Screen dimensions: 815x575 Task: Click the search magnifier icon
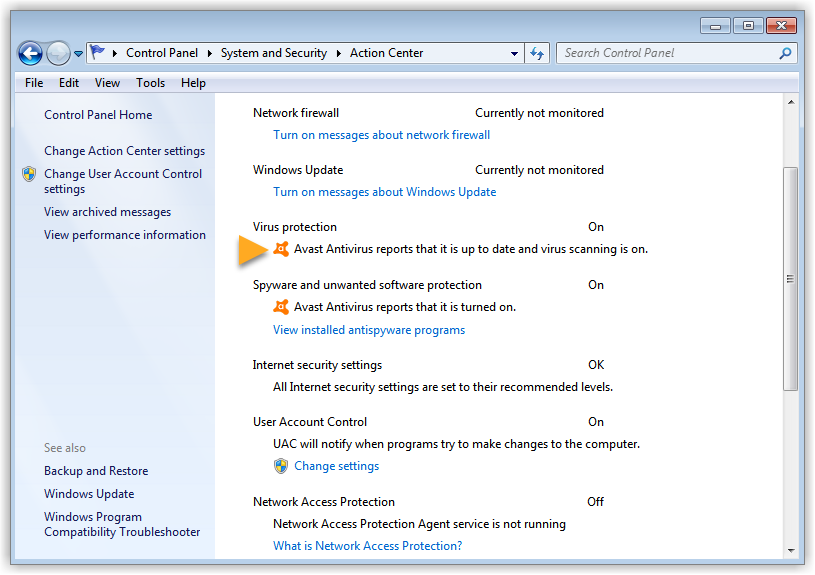coord(785,53)
